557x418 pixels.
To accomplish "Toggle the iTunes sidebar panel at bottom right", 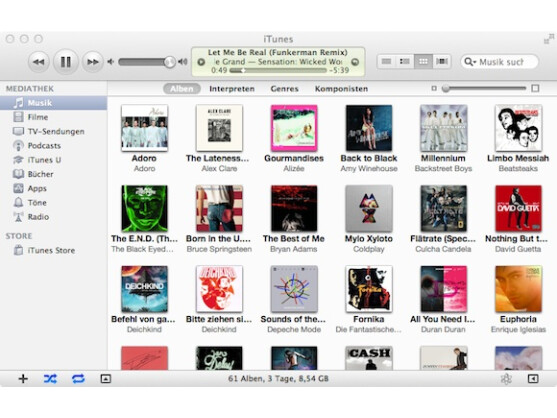I will click(533, 379).
